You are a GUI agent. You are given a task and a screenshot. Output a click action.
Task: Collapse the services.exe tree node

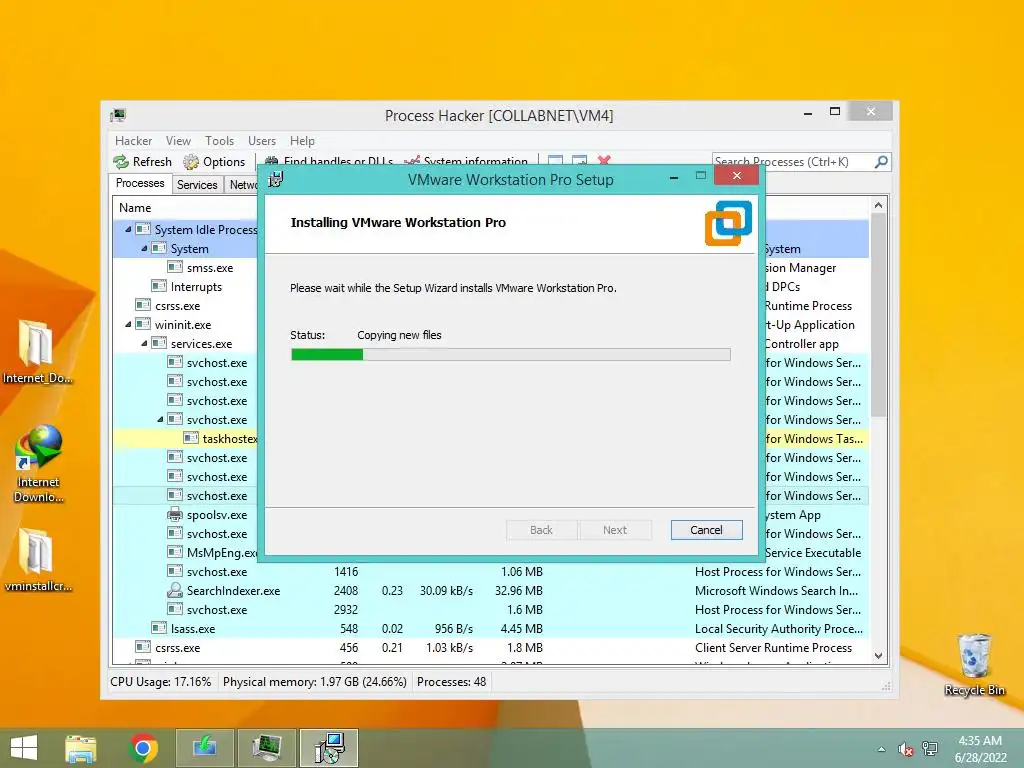click(144, 343)
